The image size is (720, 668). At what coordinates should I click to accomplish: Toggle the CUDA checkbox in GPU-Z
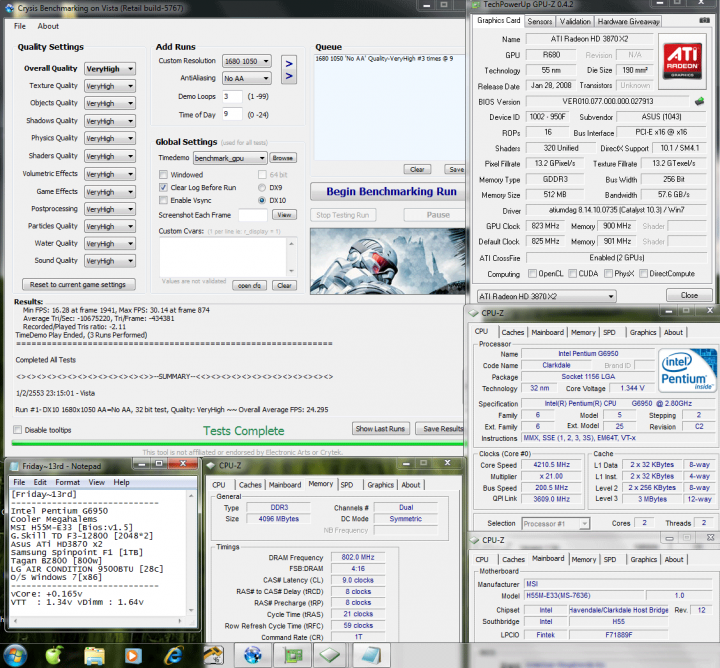pos(573,274)
